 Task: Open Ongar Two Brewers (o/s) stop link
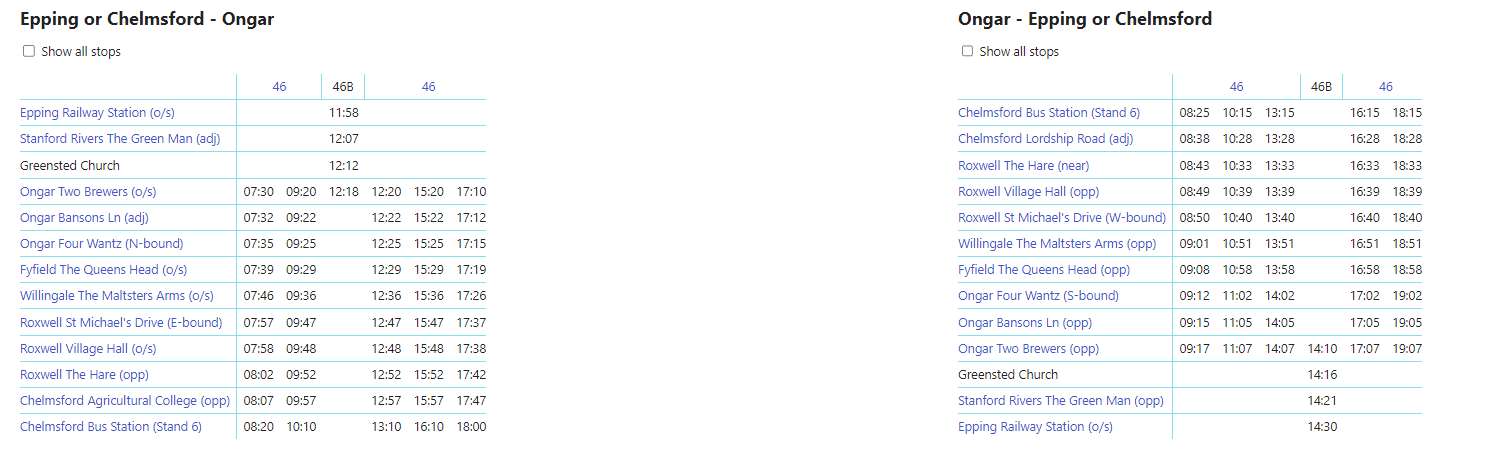(x=88, y=191)
